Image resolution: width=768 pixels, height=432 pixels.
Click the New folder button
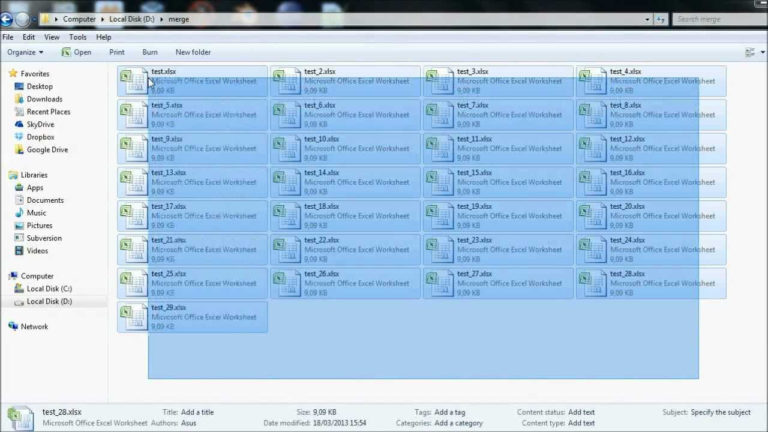[x=193, y=52]
